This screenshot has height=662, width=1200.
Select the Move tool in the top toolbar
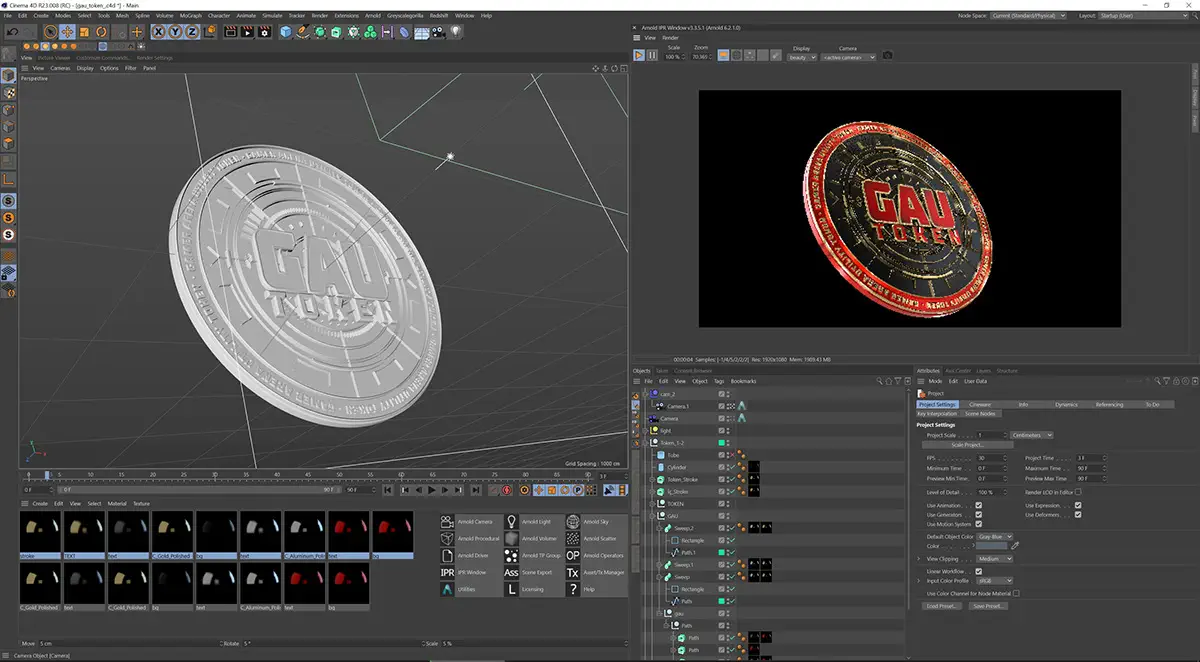tap(67, 32)
